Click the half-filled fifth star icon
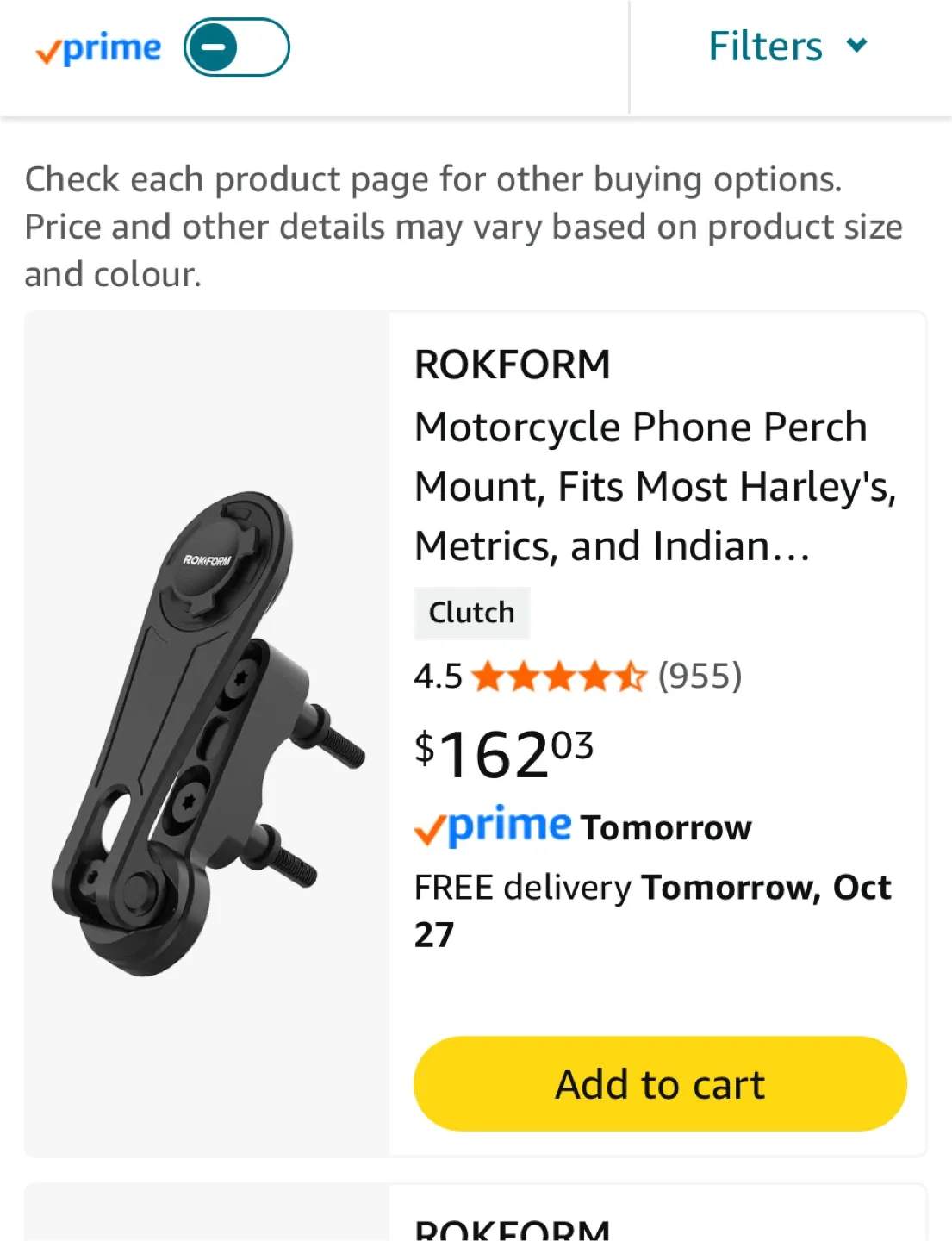Image resolution: width=952 pixels, height=1241 pixels. point(631,677)
